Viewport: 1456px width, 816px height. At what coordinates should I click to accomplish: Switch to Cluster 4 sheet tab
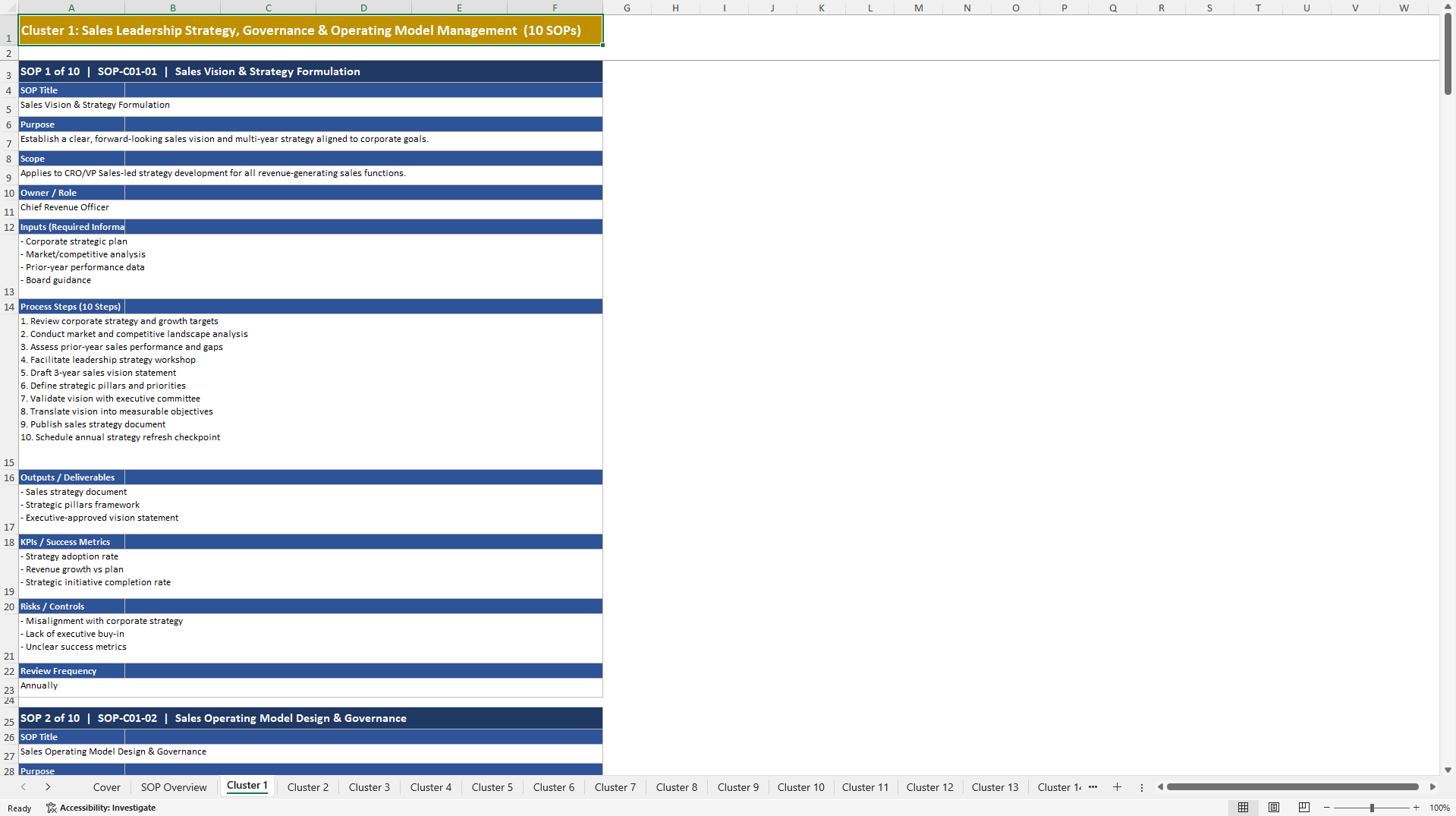pyautogui.click(x=431, y=787)
